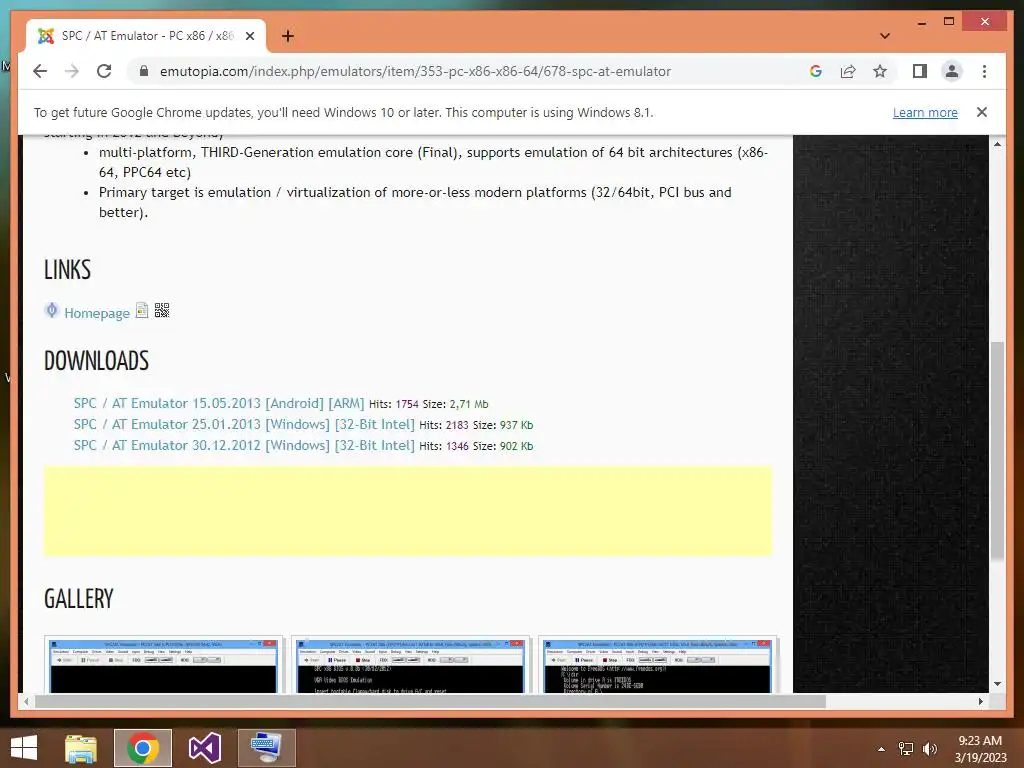Open the first gallery screenshot thumbnail

point(164,665)
